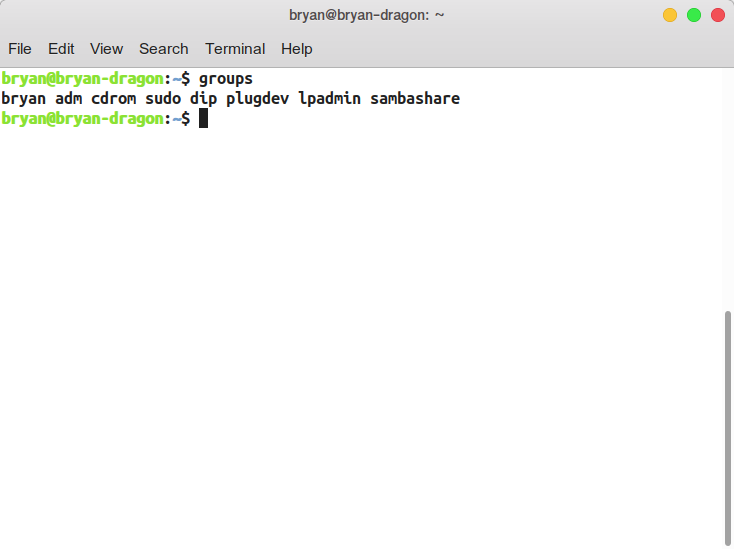The image size is (734, 549).
Task: Click 'lpadmin' in the groups output
Action: [330, 99]
